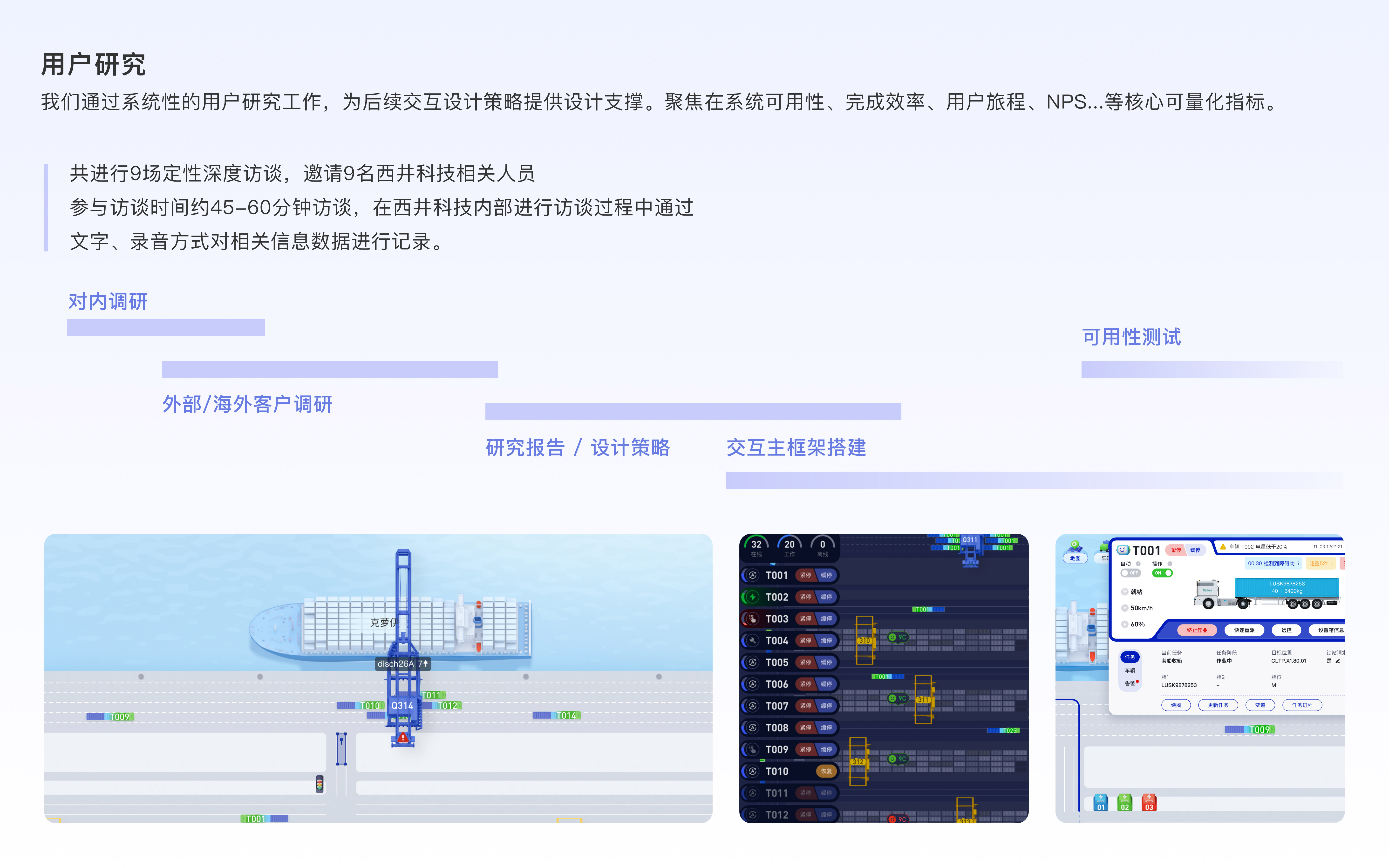
Task: Open the 超重52t overflow menu
Action: point(1332,563)
